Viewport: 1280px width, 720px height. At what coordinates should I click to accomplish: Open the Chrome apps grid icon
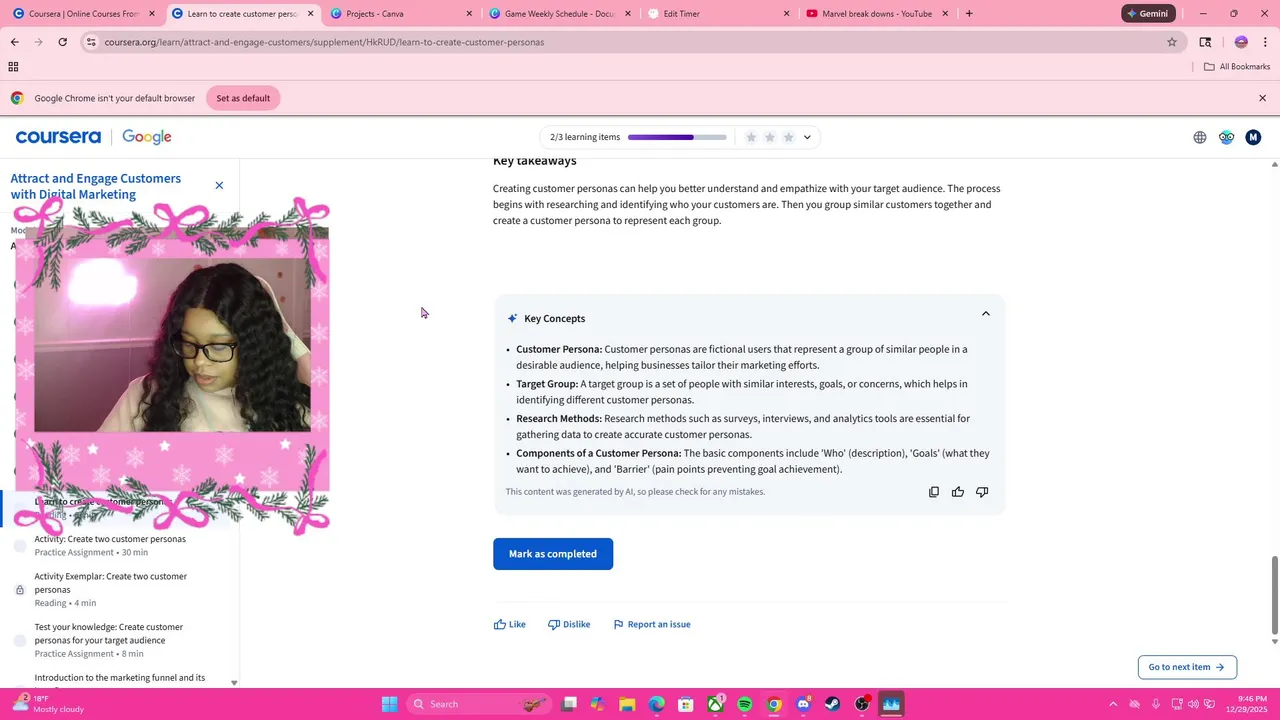click(x=13, y=67)
